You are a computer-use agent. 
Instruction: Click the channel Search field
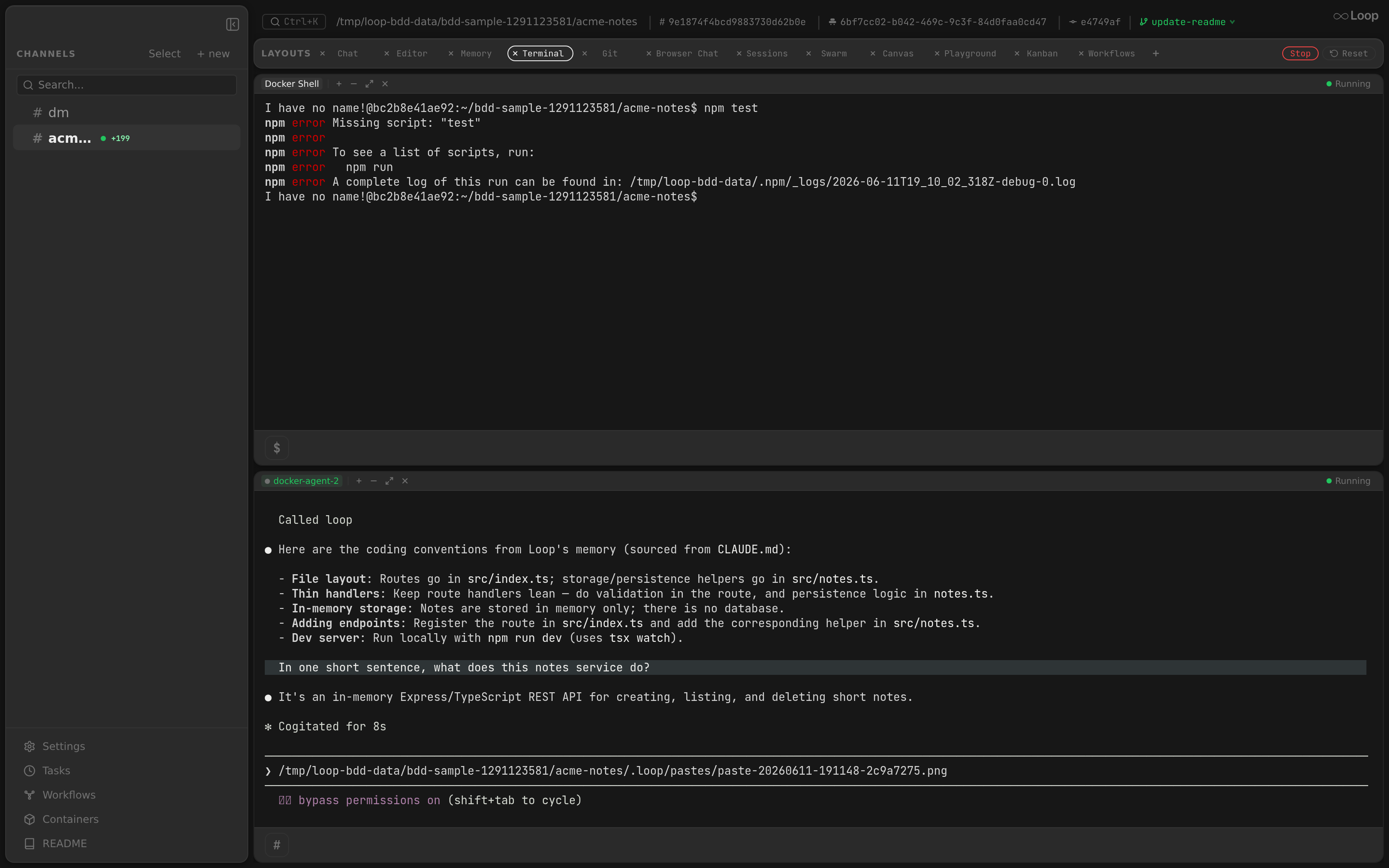pos(127,85)
